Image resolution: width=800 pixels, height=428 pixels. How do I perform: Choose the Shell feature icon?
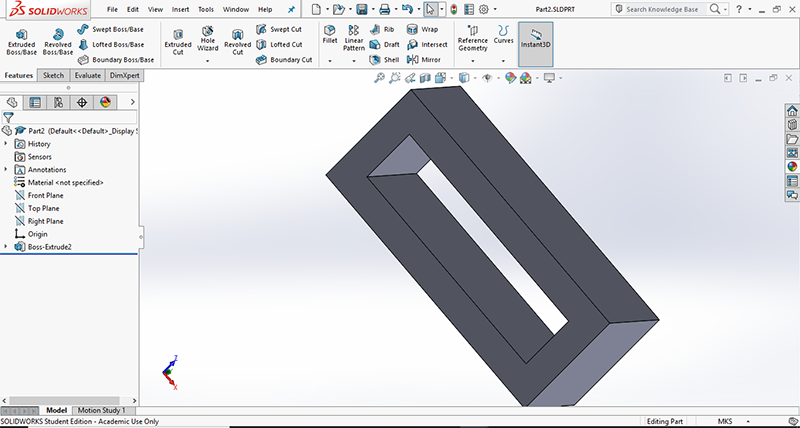tap(384, 60)
